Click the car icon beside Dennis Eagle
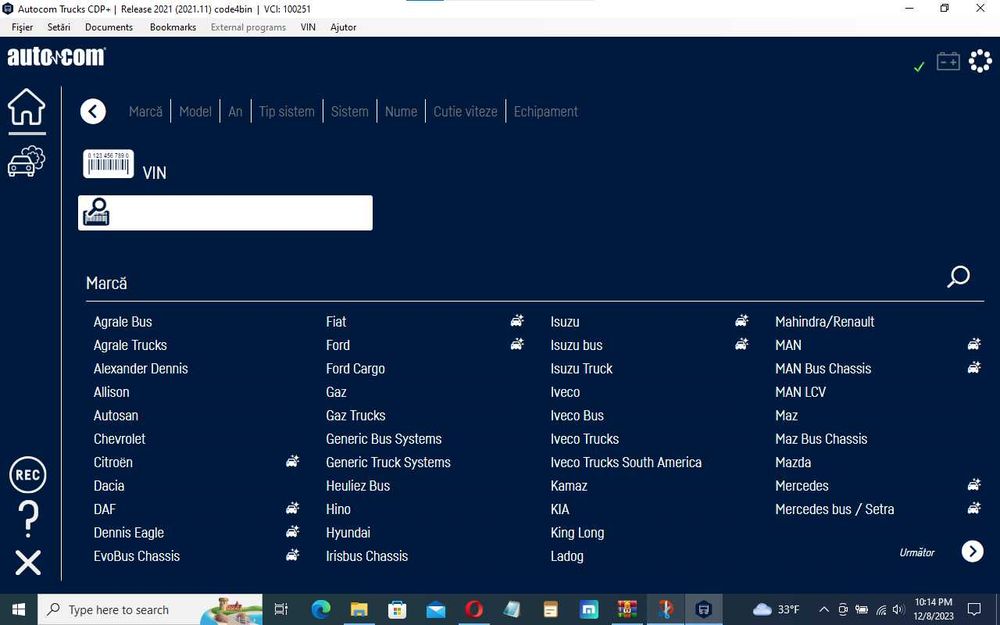Image resolution: width=1000 pixels, height=625 pixels. [x=293, y=531]
